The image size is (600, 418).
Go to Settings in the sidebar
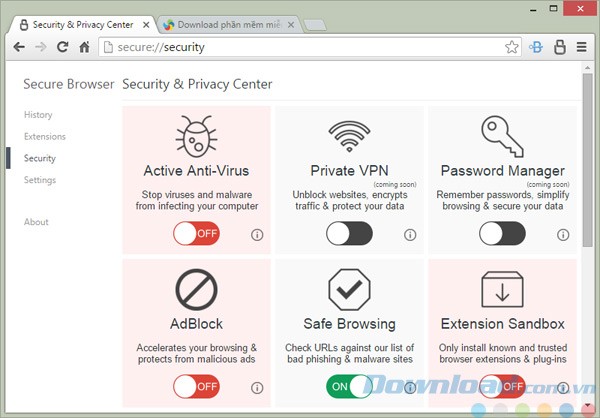tap(40, 180)
